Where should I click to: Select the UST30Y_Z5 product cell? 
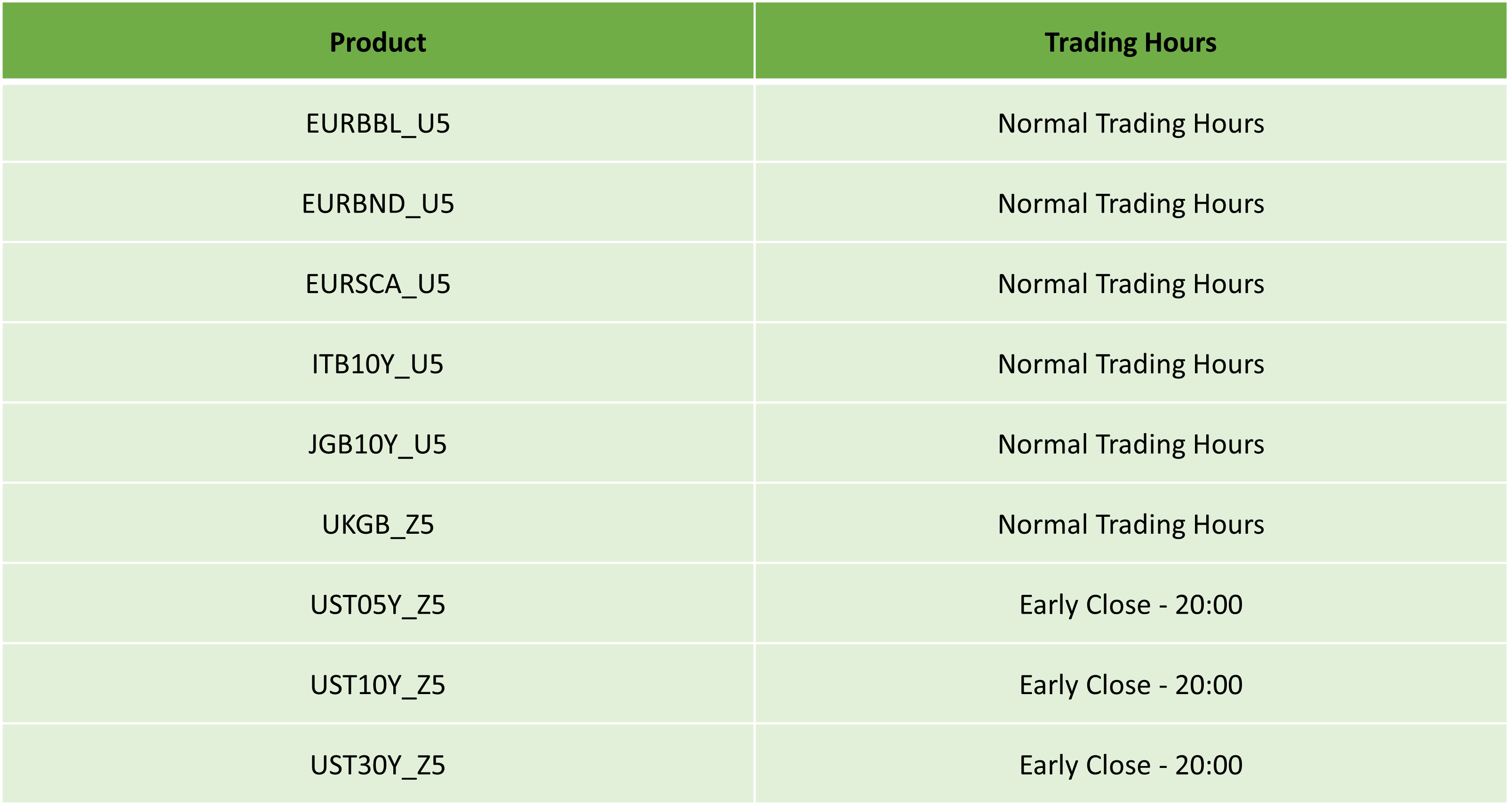[x=377, y=765]
